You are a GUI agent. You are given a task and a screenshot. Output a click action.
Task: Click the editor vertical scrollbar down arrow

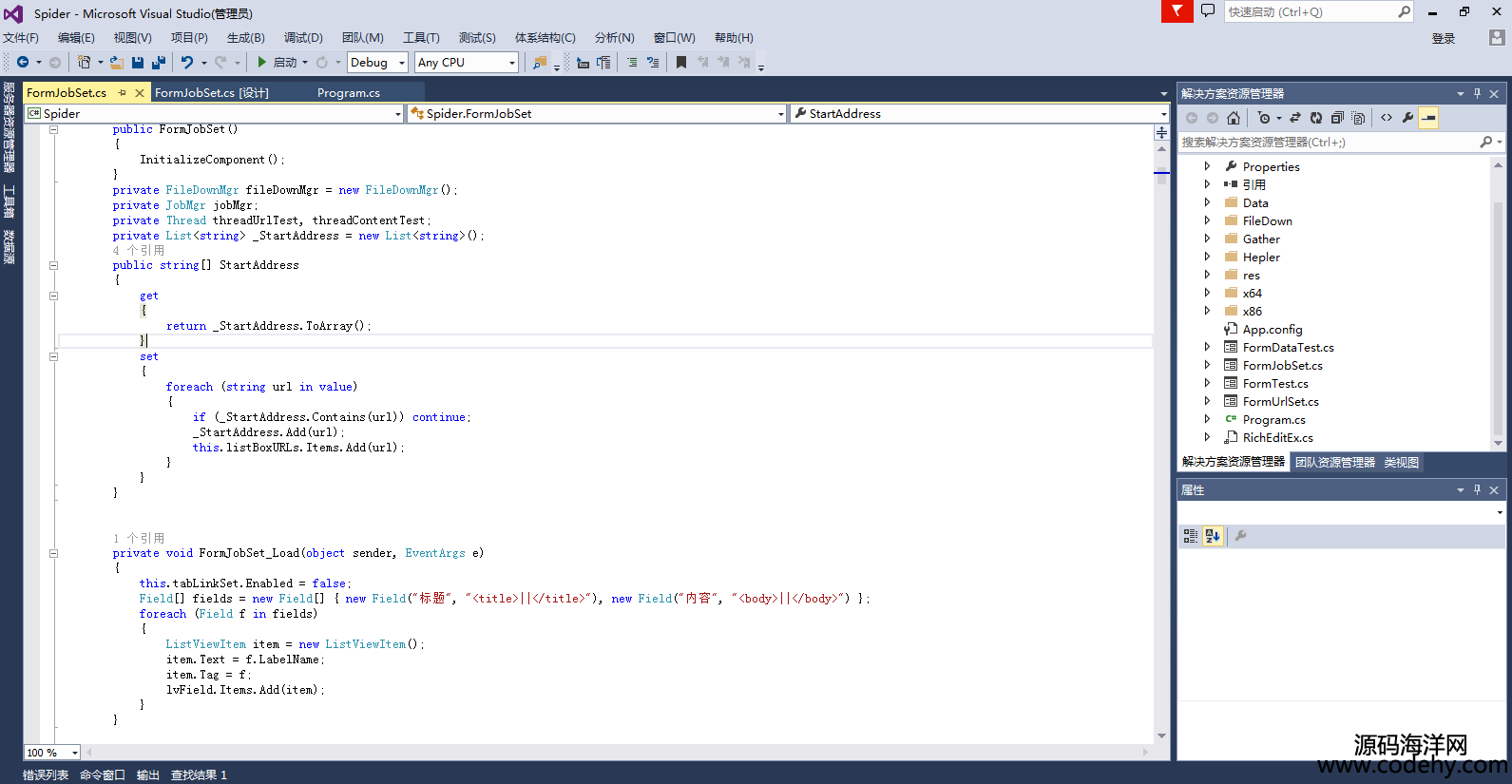pyautogui.click(x=1161, y=736)
